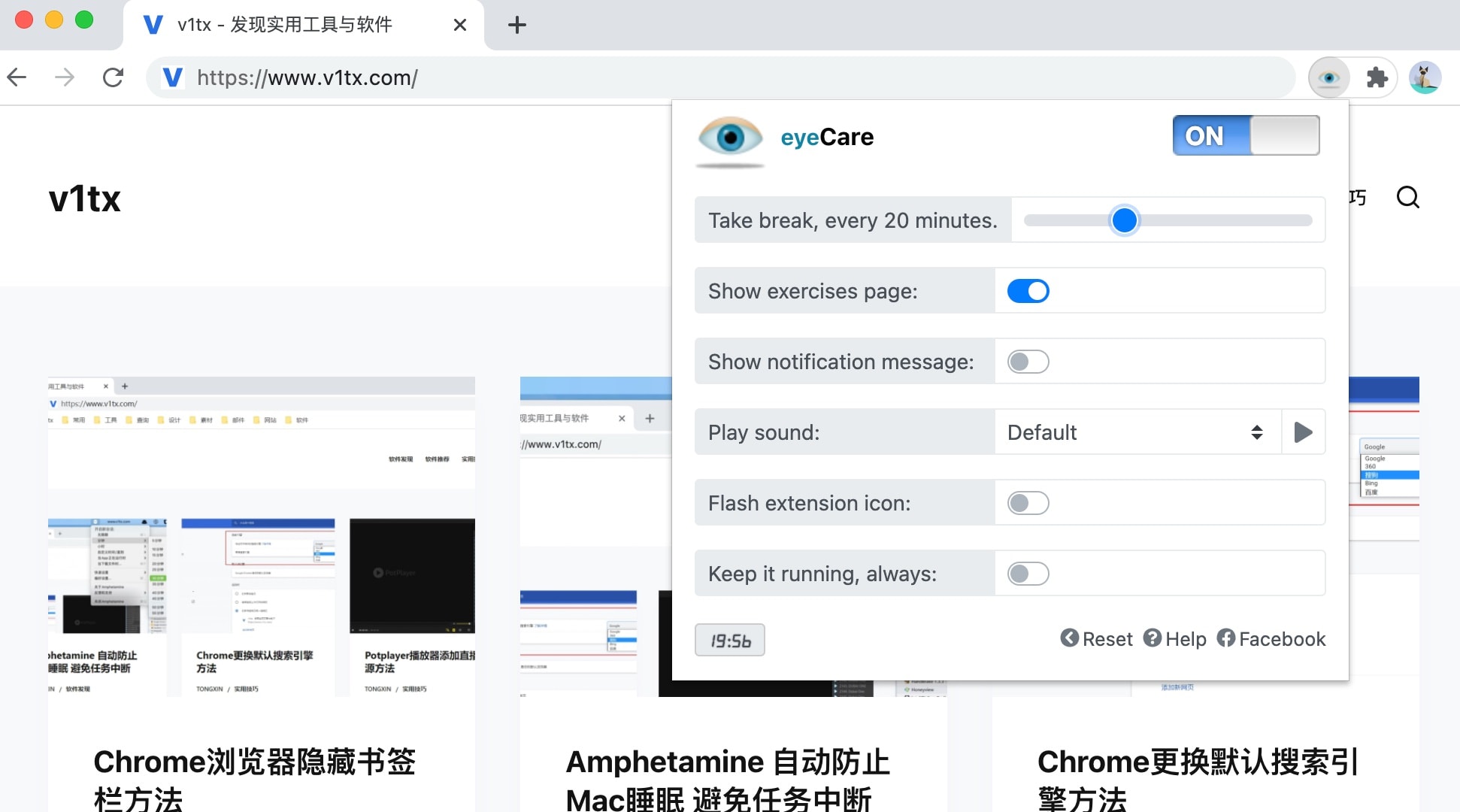Click the Reset arrow icon
Image resolution: width=1460 pixels, height=812 pixels.
[x=1069, y=638]
